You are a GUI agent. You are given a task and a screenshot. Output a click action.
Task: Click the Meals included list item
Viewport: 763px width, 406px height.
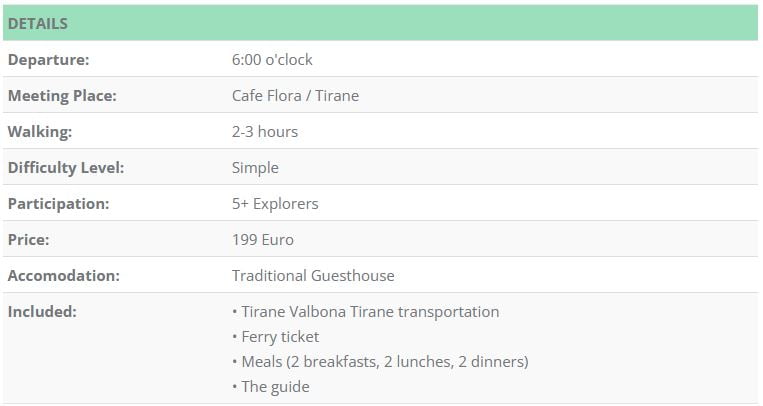(380, 362)
